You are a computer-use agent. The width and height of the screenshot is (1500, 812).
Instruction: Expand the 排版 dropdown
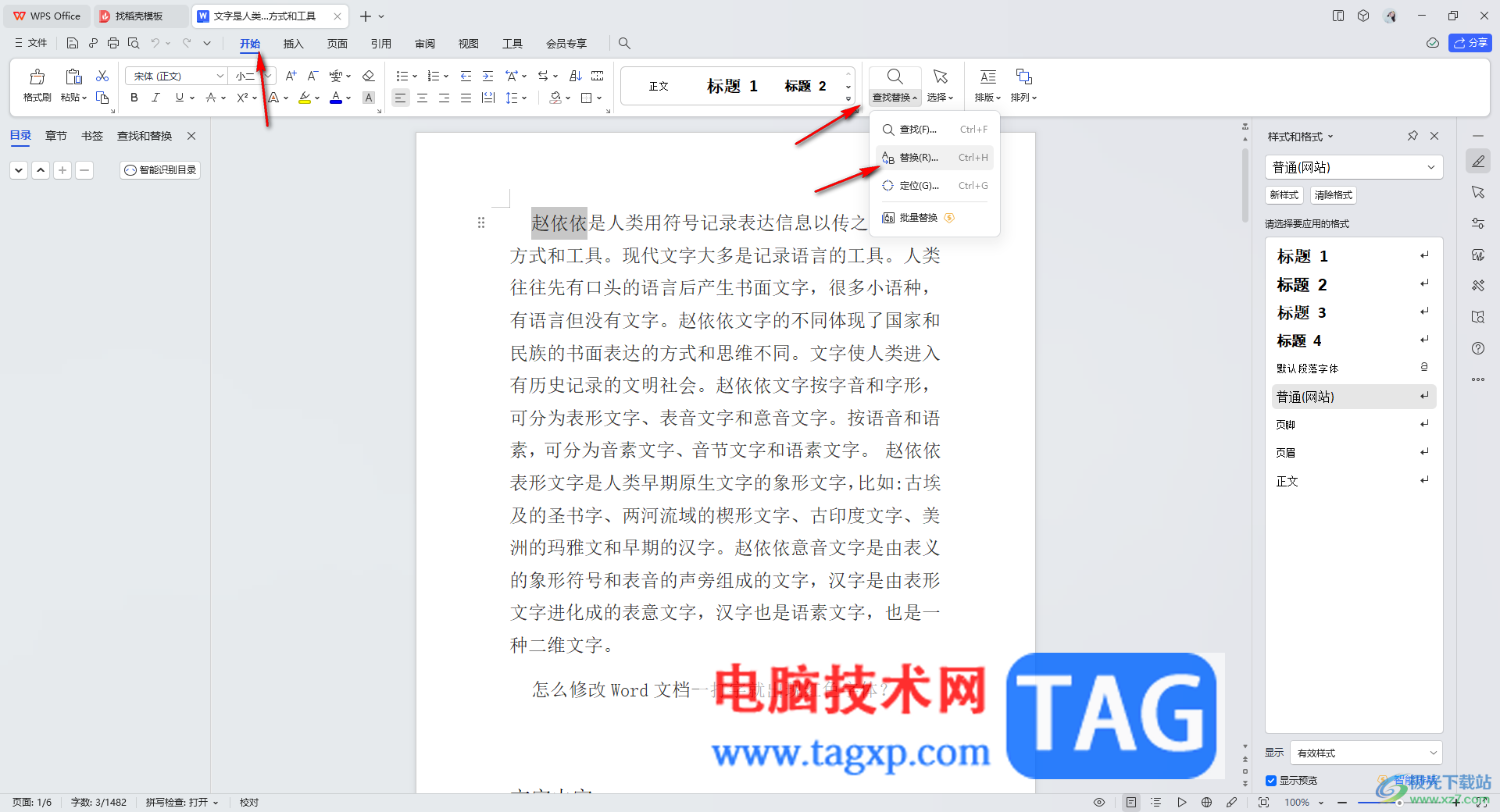click(987, 98)
